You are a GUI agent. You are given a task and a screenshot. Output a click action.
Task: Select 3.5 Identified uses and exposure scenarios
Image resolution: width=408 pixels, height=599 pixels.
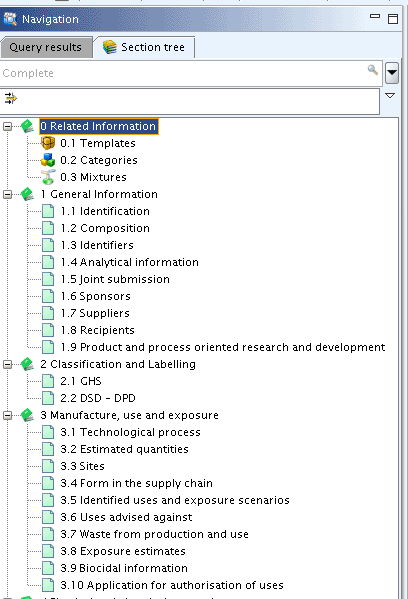pyautogui.click(x=175, y=500)
